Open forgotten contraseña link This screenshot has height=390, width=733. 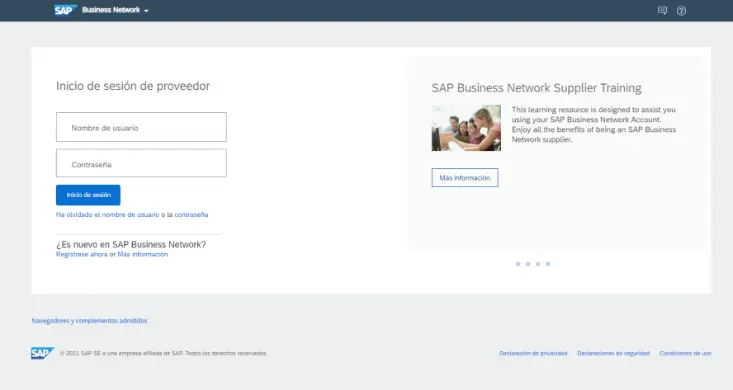191,215
